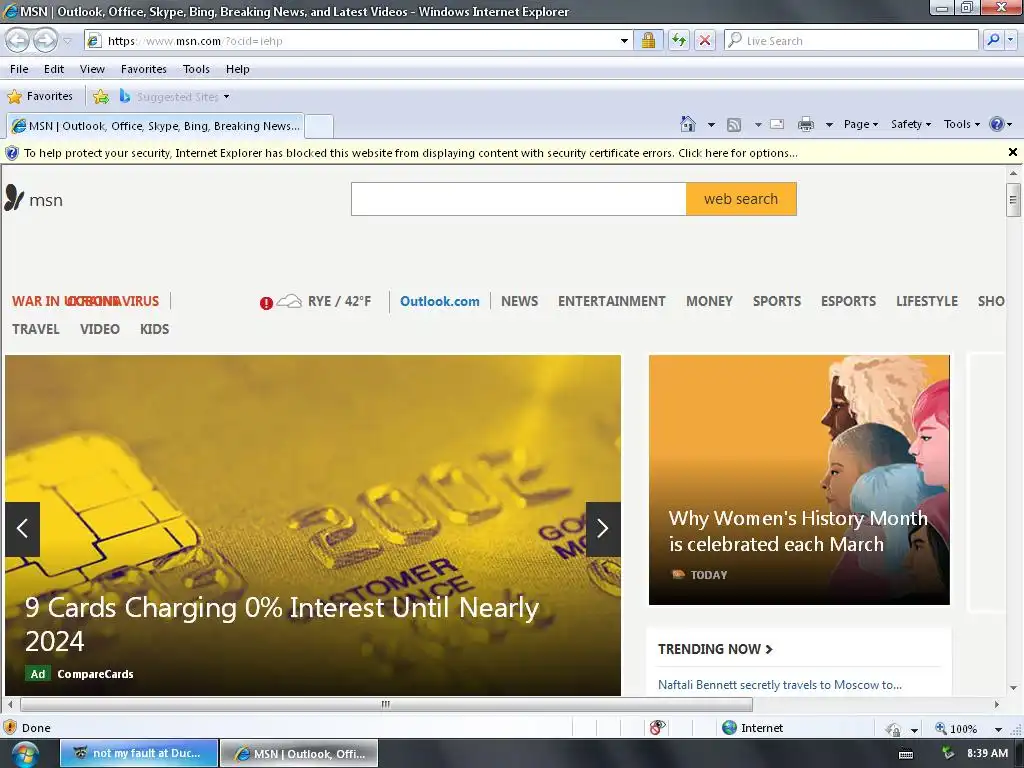
Task: Click the Favorites star button
Action: click(x=40, y=97)
